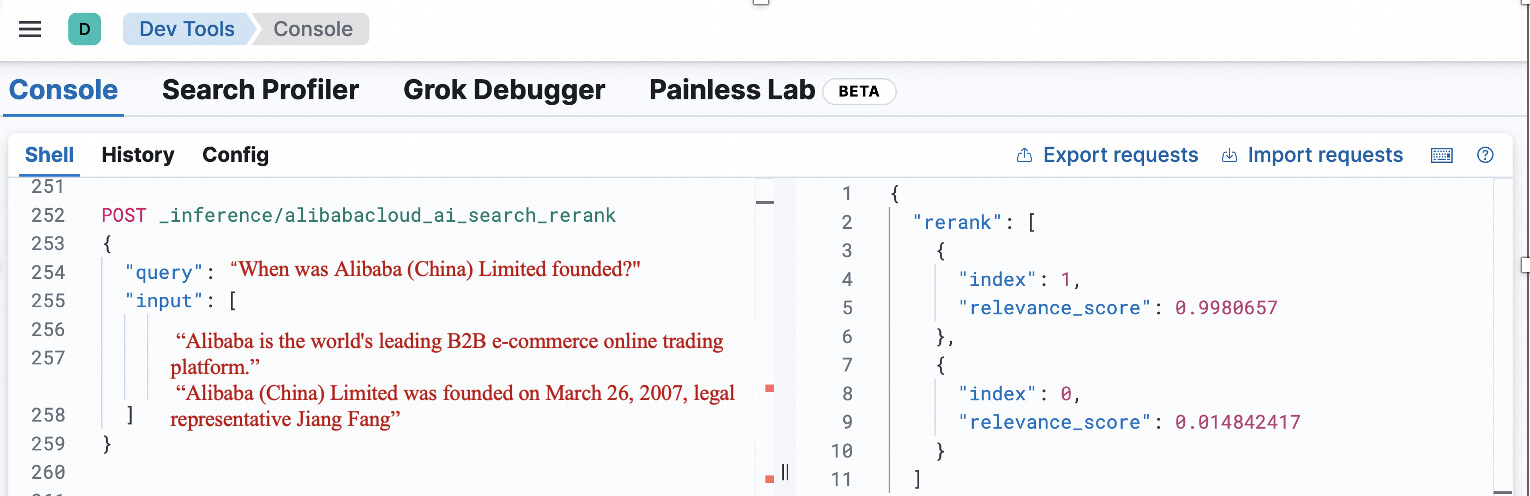The width and height of the screenshot is (1530, 496).
Task: Click the March 26, 2007 input text
Action: (453, 406)
